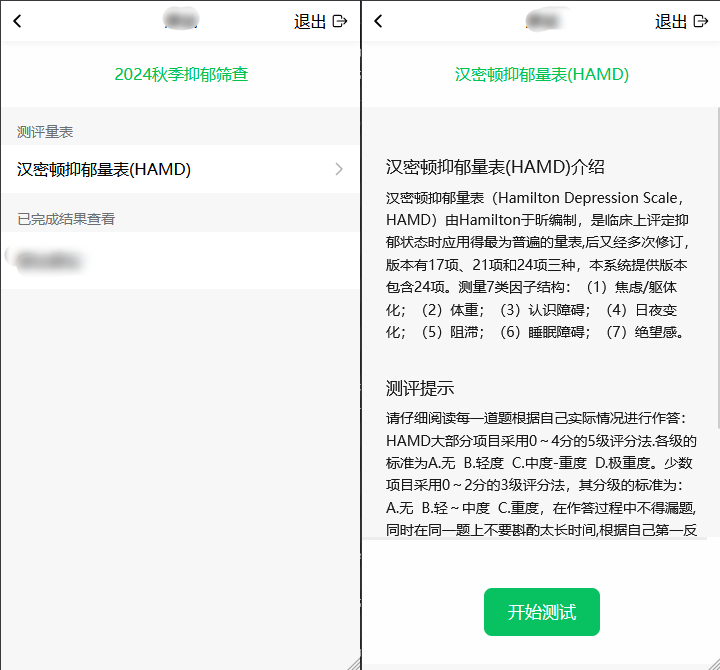720x670 pixels.
Task: Click 测评提示 heading
Action: tap(420, 388)
